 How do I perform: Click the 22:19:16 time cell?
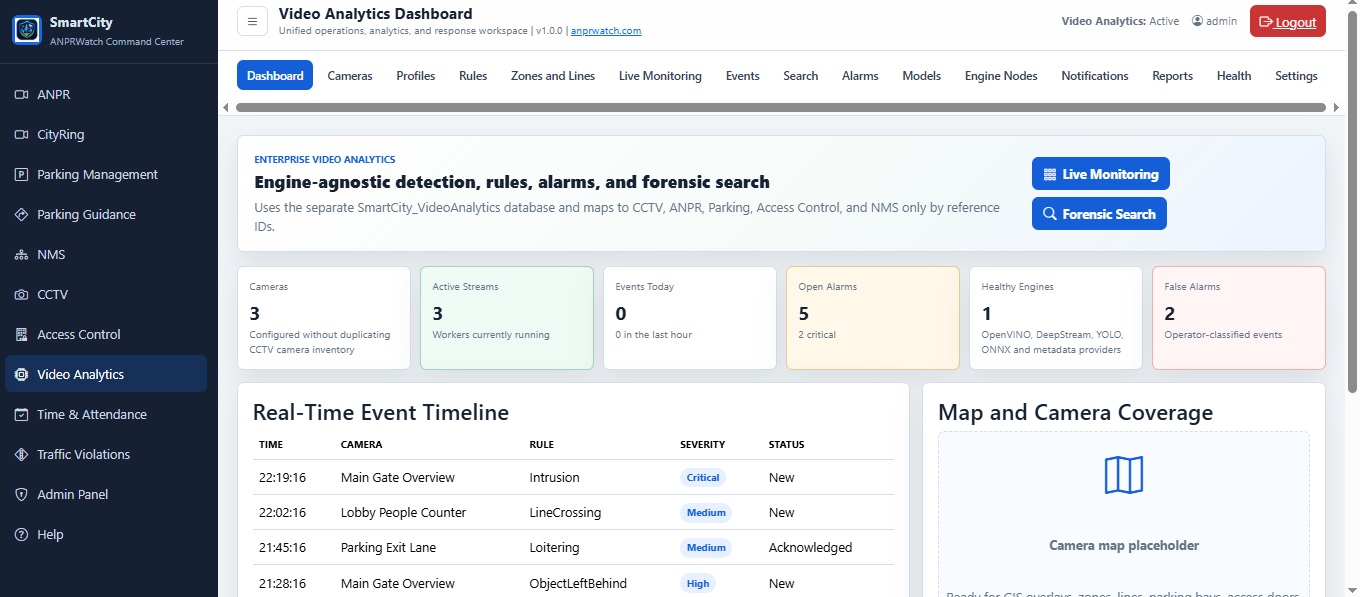click(282, 478)
